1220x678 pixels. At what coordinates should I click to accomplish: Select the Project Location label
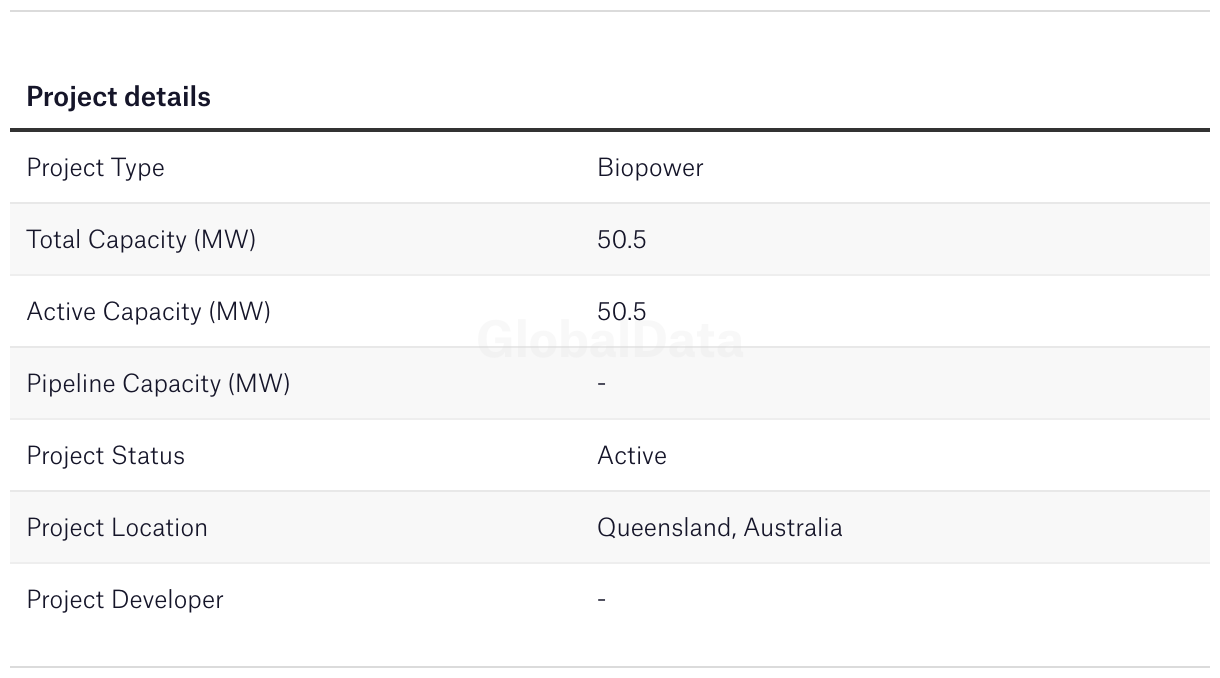click(x=117, y=528)
